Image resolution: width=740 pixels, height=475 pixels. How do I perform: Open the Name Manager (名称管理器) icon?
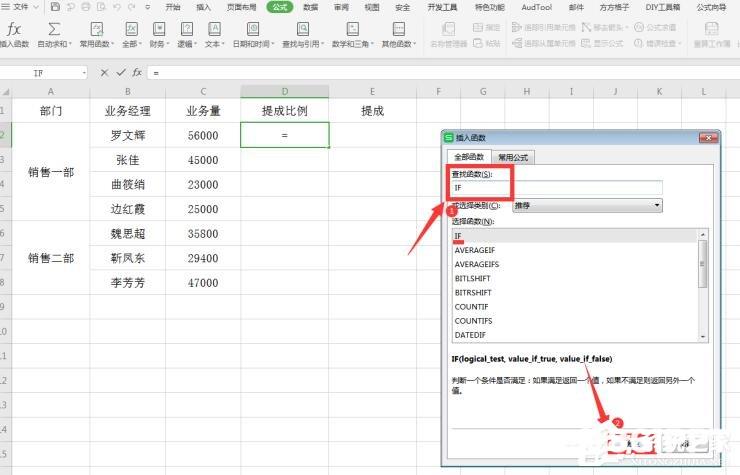click(x=448, y=30)
